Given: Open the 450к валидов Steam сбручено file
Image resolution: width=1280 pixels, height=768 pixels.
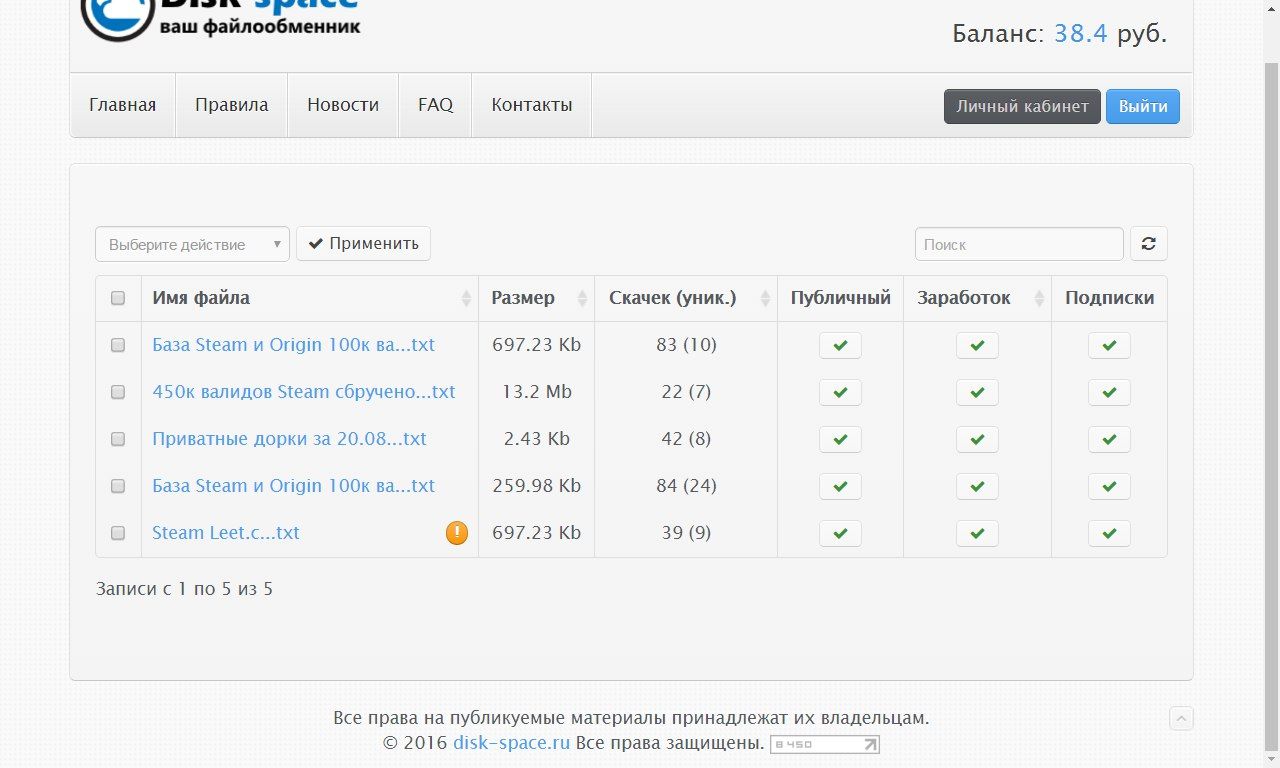Looking at the screenshot, I should 304,392.
